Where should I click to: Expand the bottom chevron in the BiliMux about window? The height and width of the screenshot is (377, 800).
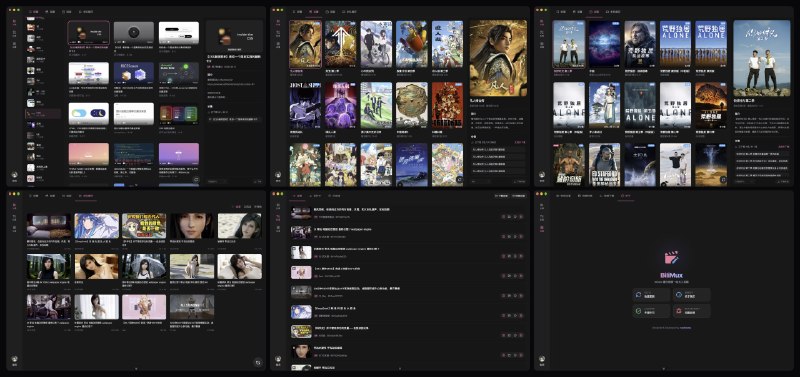point(663,368)
